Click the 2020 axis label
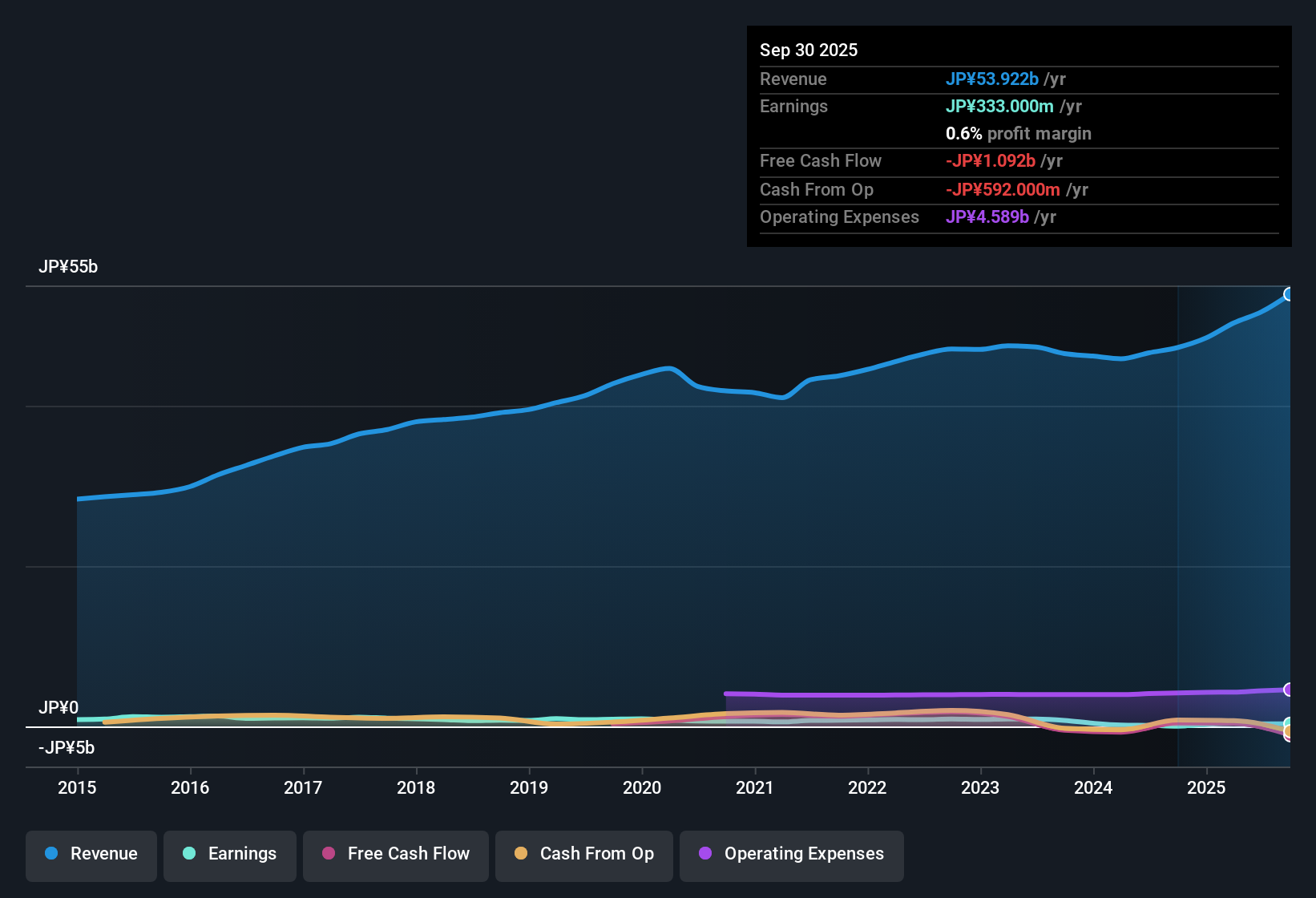 click(642, 788)
